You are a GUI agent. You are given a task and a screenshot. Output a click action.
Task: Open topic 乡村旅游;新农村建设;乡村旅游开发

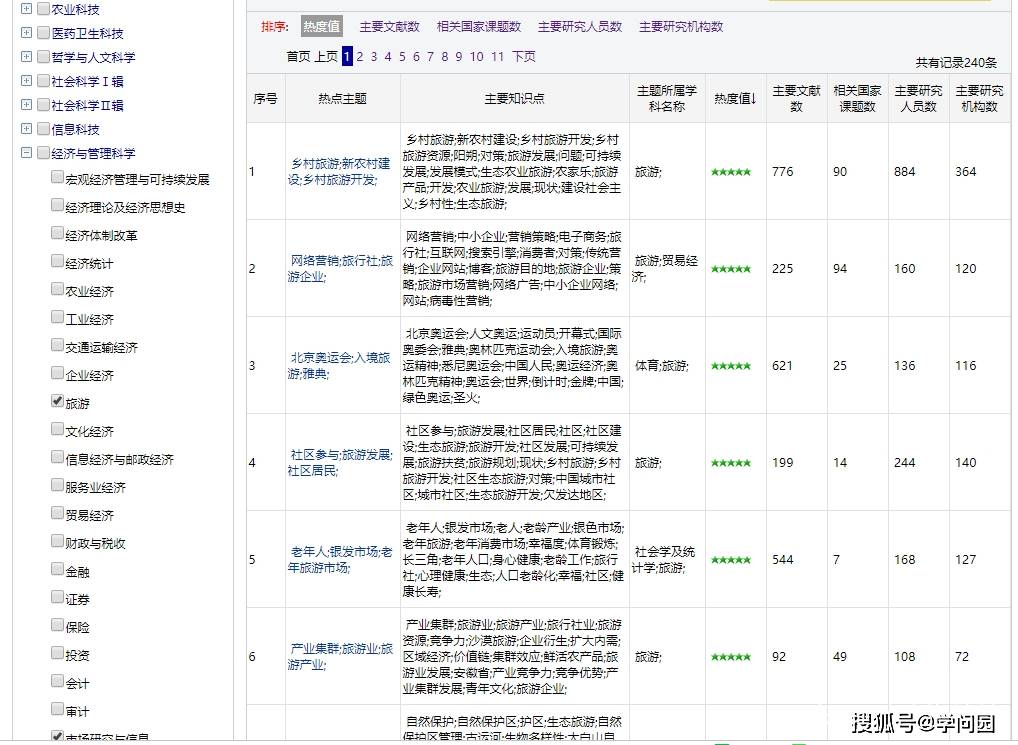pos(341,171)
